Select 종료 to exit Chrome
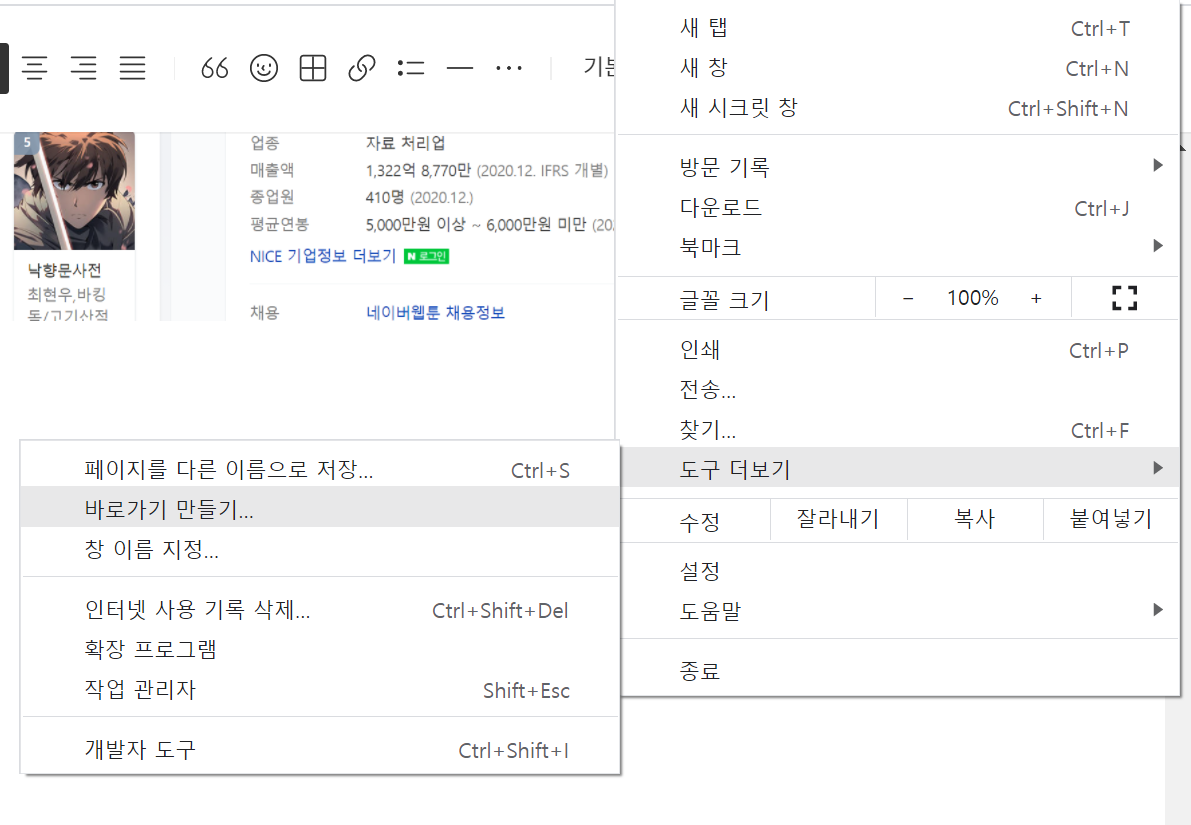The width and height of the screenshot is (1191, 825). point(899,671)
